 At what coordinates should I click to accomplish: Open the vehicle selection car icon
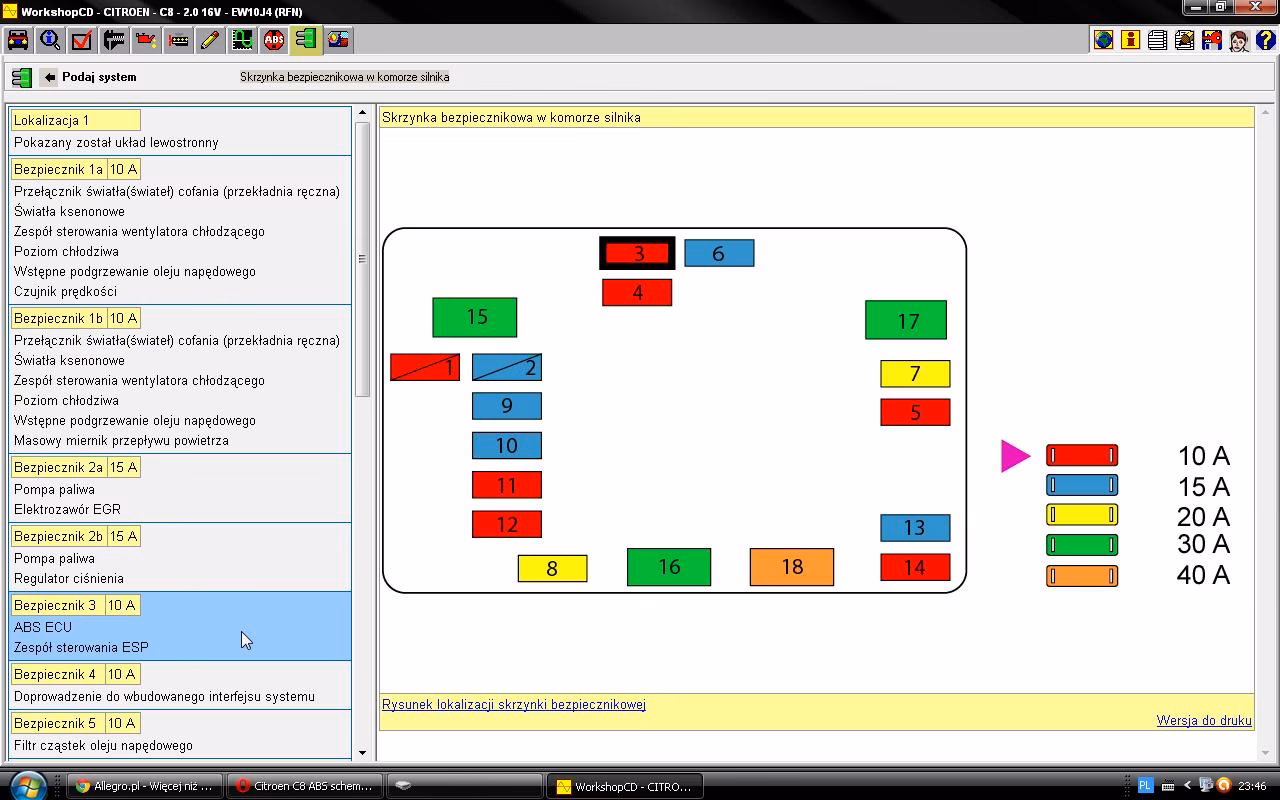pyautogui.click(x=18, y=40)
